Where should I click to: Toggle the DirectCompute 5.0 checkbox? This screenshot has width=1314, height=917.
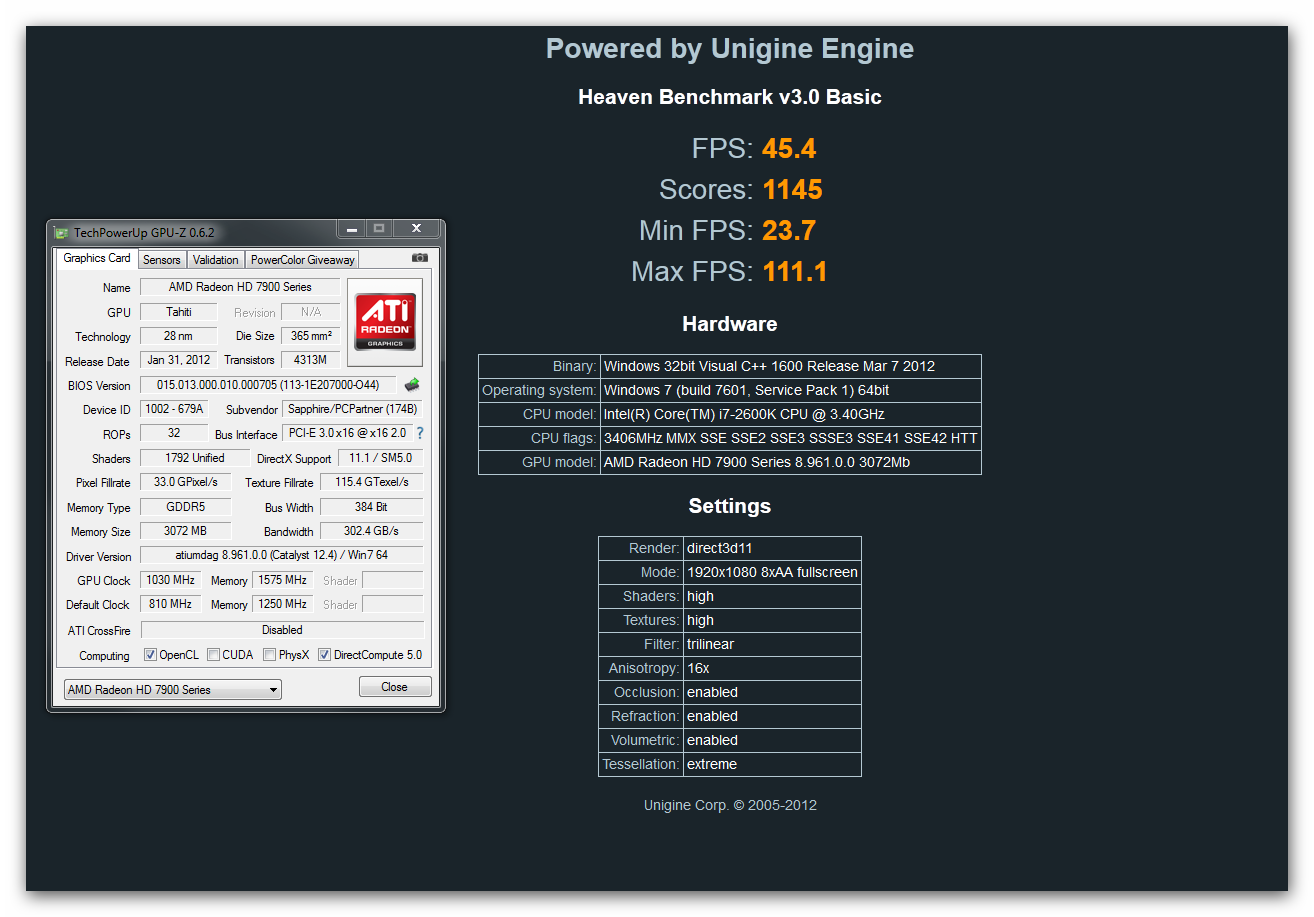point(324,655)
